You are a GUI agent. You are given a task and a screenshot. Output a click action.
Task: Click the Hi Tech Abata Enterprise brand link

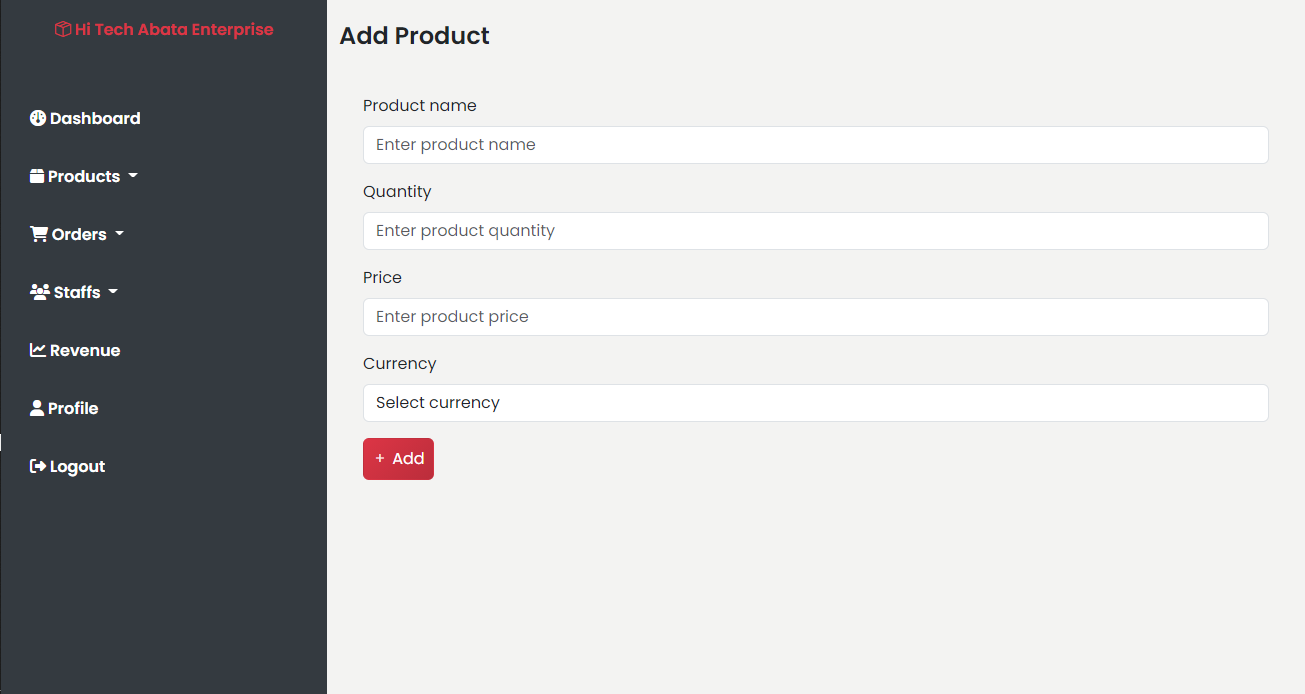[x=174, y=30]
